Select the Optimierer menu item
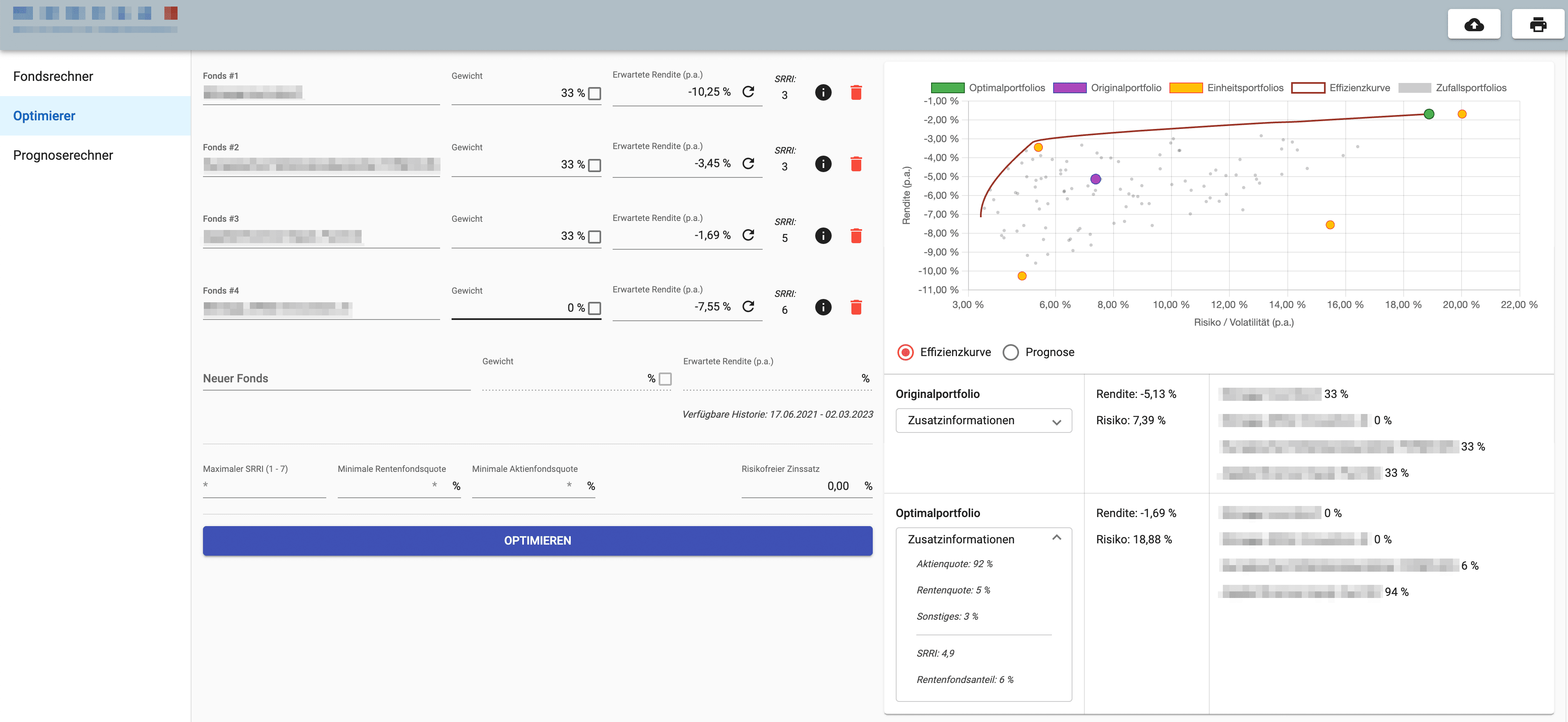The image size is (1568, 722). (96, 115)
